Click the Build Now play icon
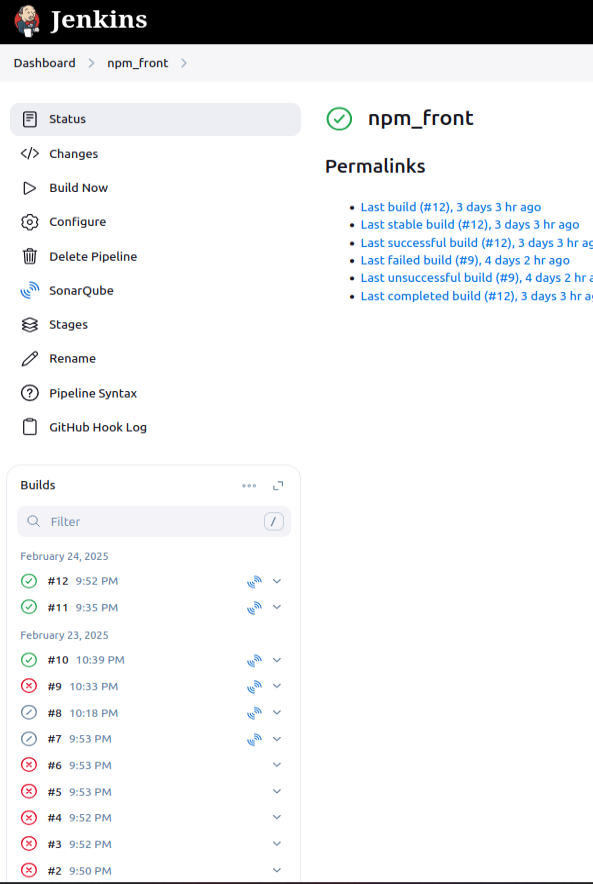This screenshot has width=593, height=884. (29, 188)
